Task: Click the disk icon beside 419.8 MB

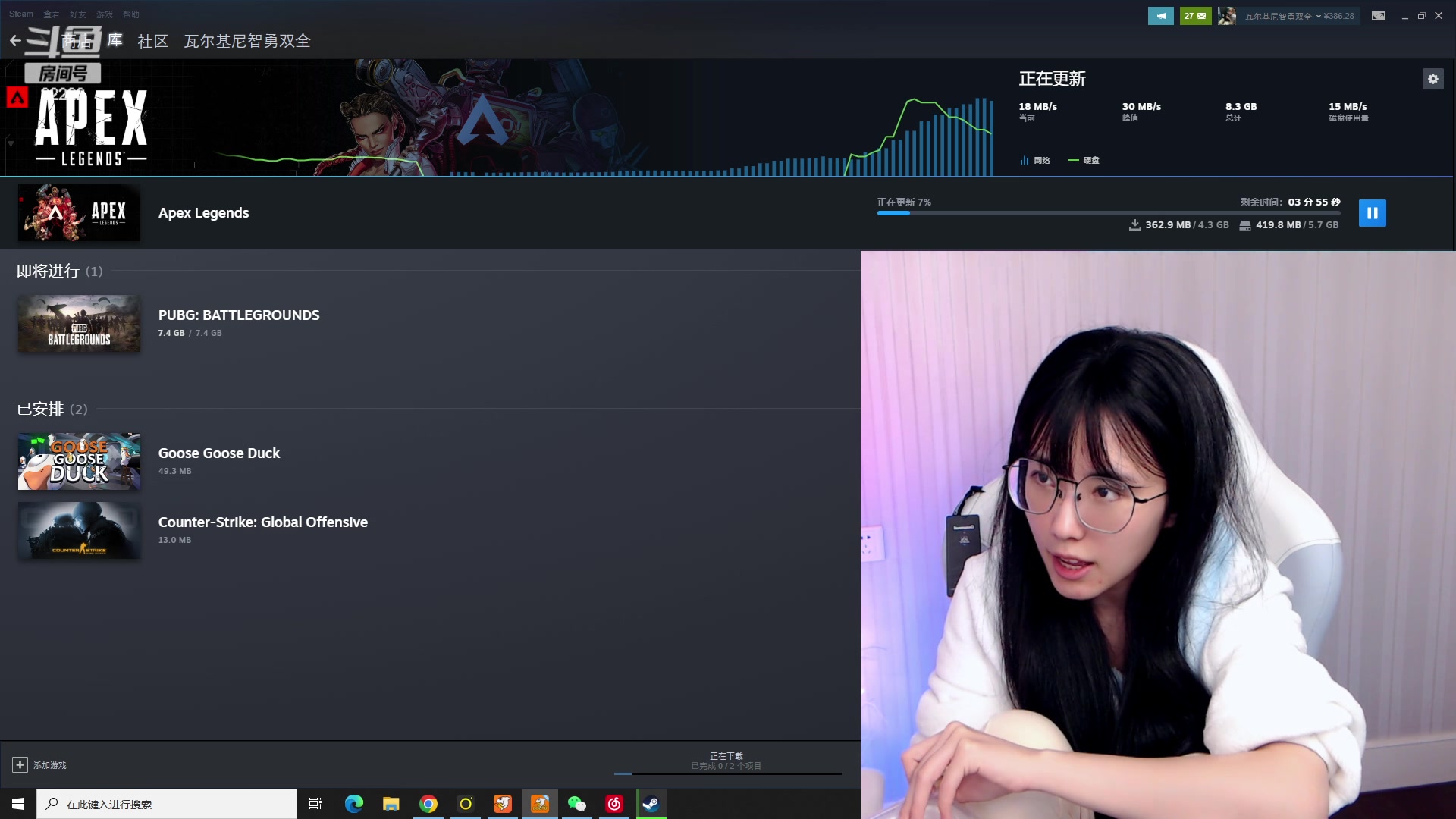Action: pyautogui.click(x=1245, y=225)
